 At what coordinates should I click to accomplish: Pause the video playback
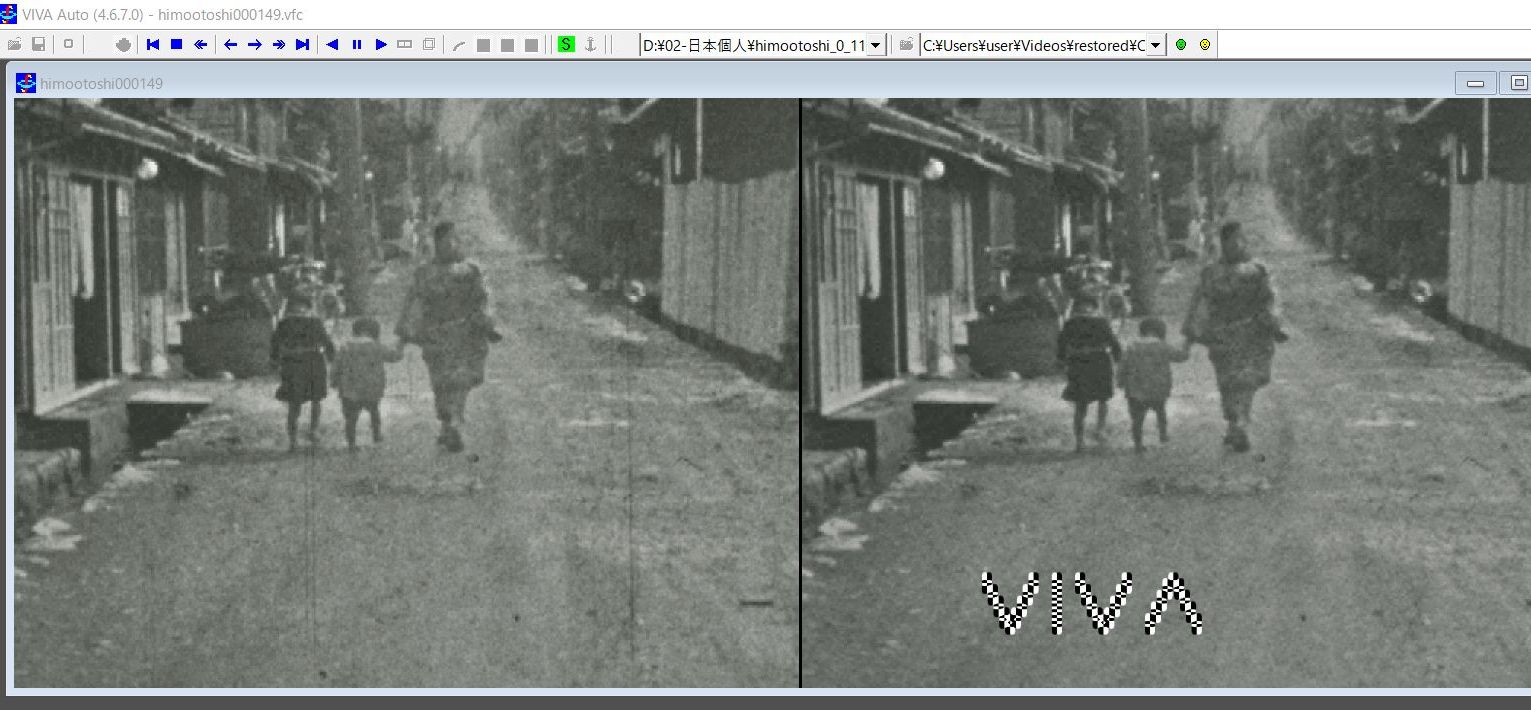coord(356,45)
